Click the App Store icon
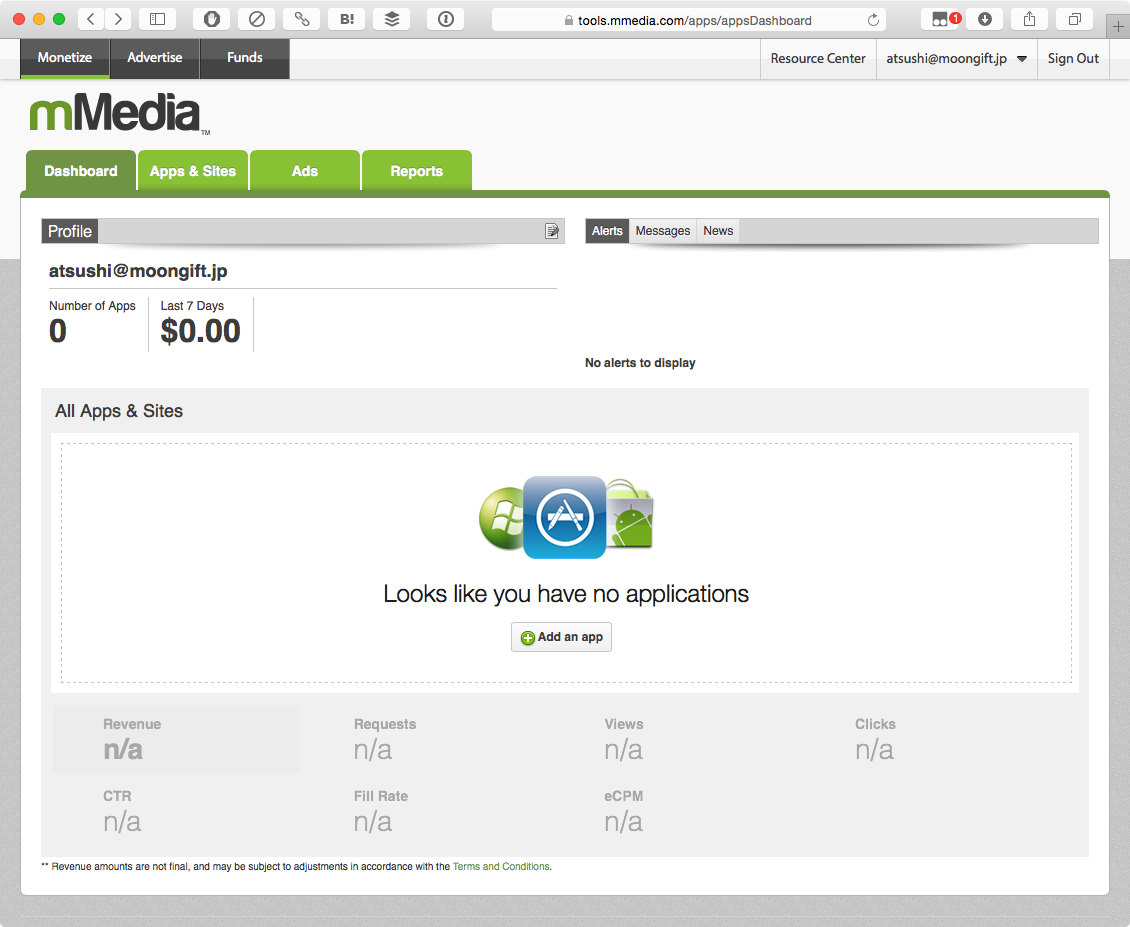The width and height of the screenshot is (1130, 927). pos(564,518)
